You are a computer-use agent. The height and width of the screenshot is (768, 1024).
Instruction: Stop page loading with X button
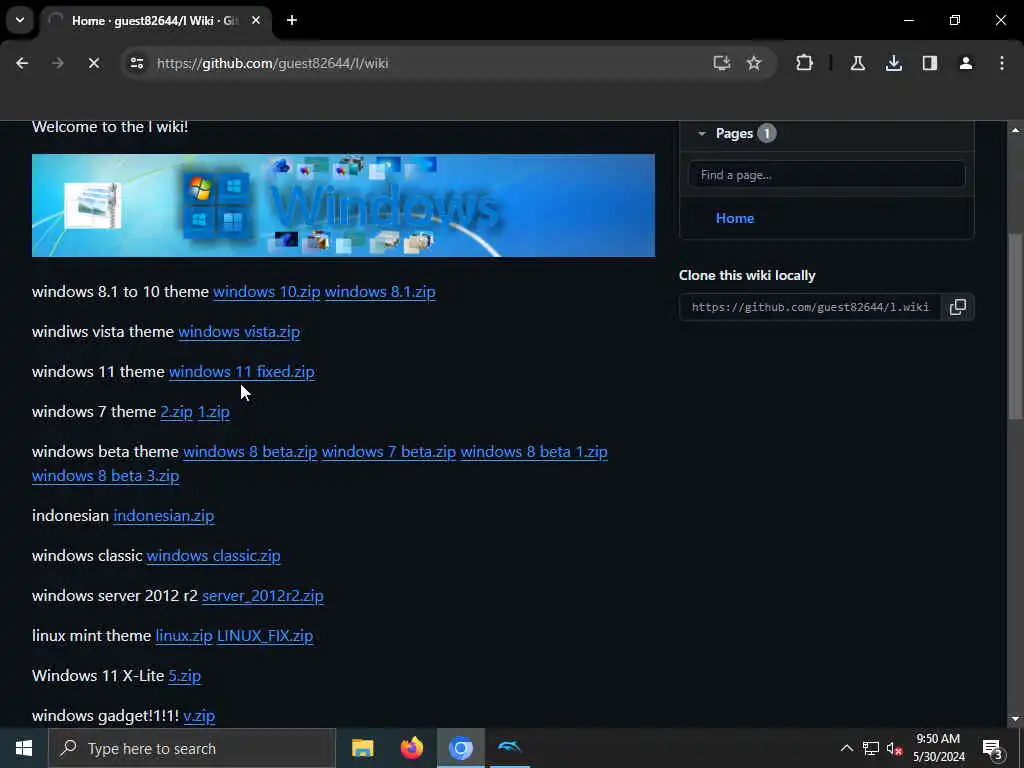click(x=93, y=63)
